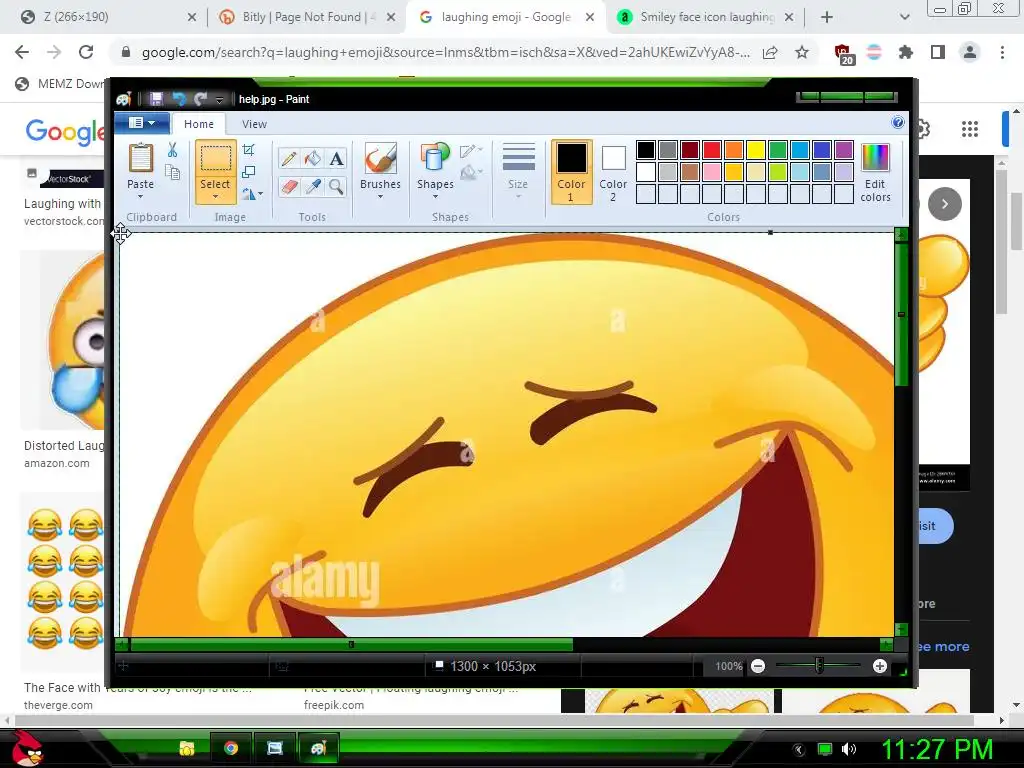Image resolution: width=1024 pixels, height=768 pixels.
Task: Open Chrome tab search chevron
Action: (904, 17)
